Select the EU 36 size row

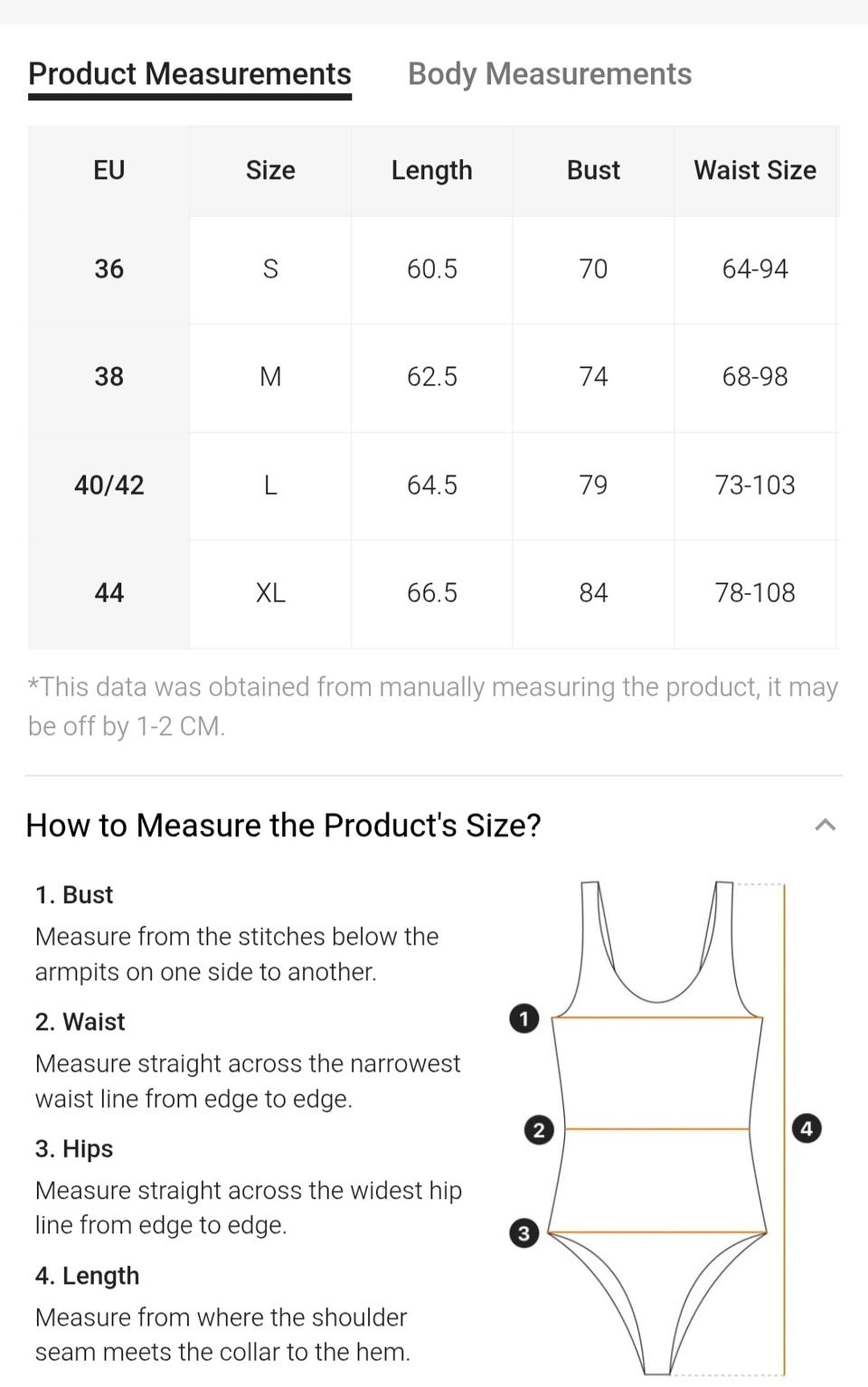click(x=108, y=269)
